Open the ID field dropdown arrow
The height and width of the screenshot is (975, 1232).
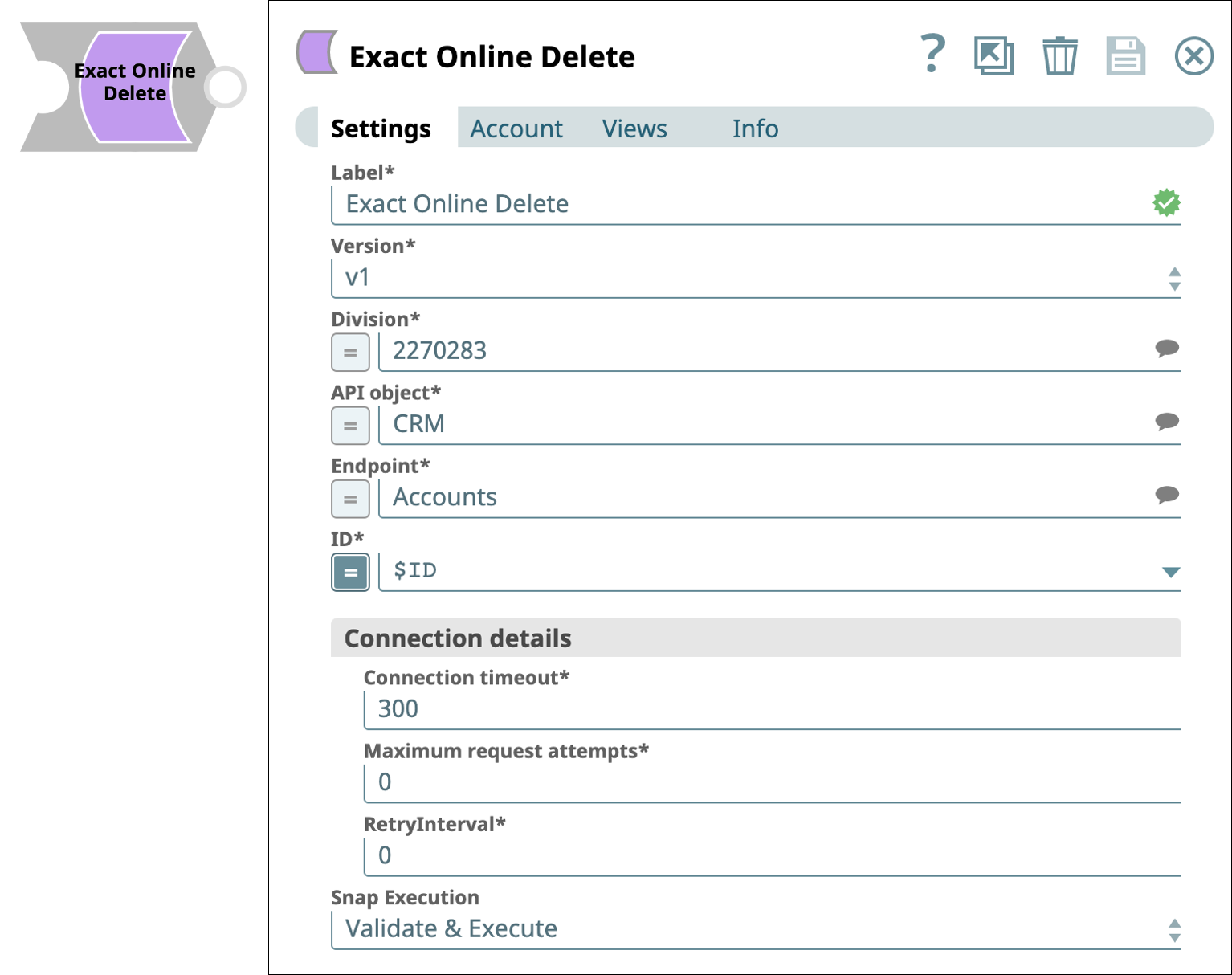click(x=1170, y=572)
